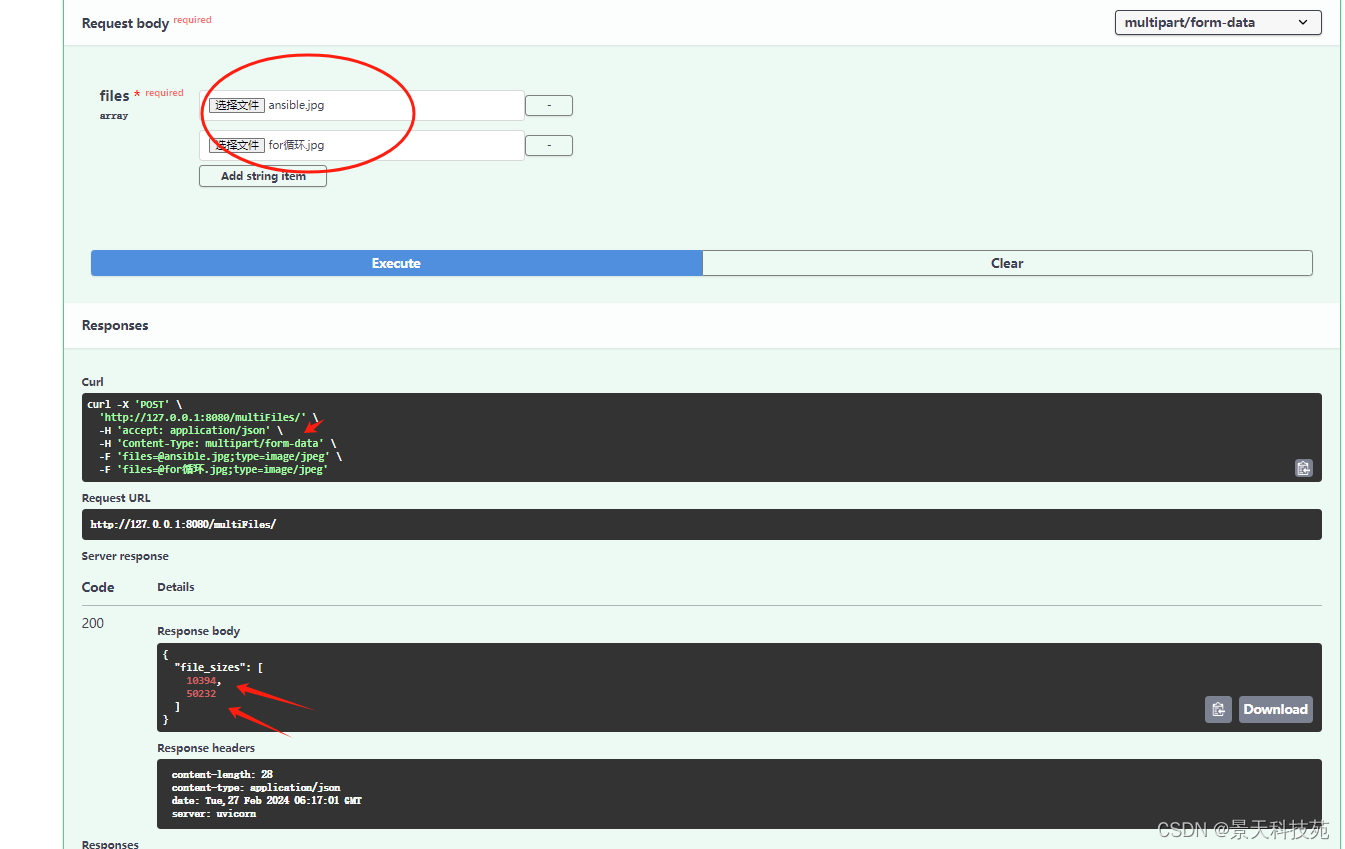Click the date header line
This screenshot has width=1345, height=849.
pos(267,800)
